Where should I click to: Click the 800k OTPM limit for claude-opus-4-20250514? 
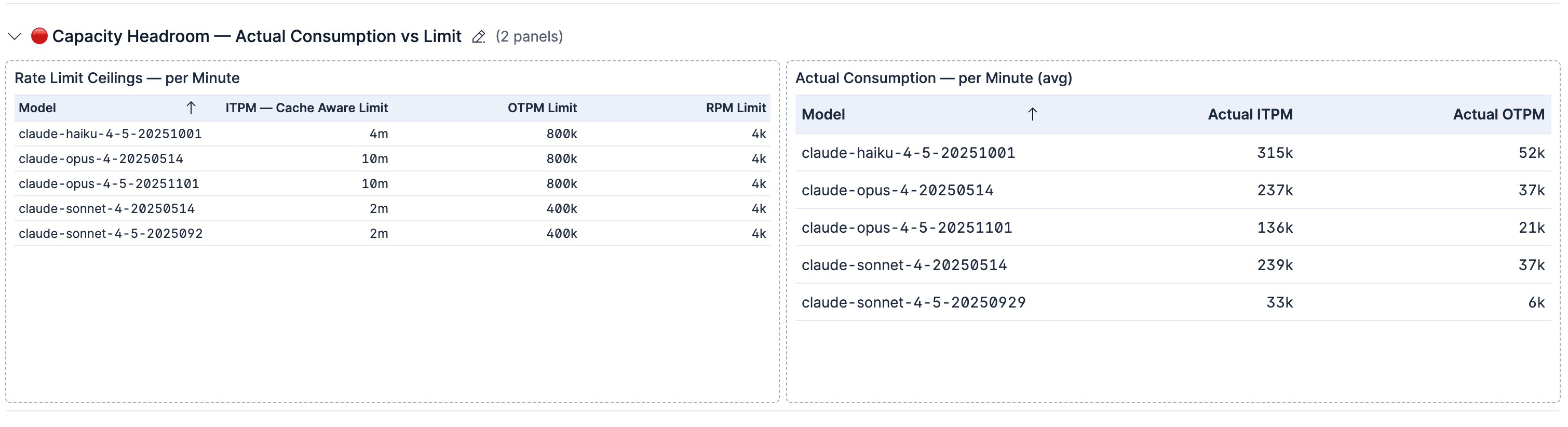click(x=561, y=158)
